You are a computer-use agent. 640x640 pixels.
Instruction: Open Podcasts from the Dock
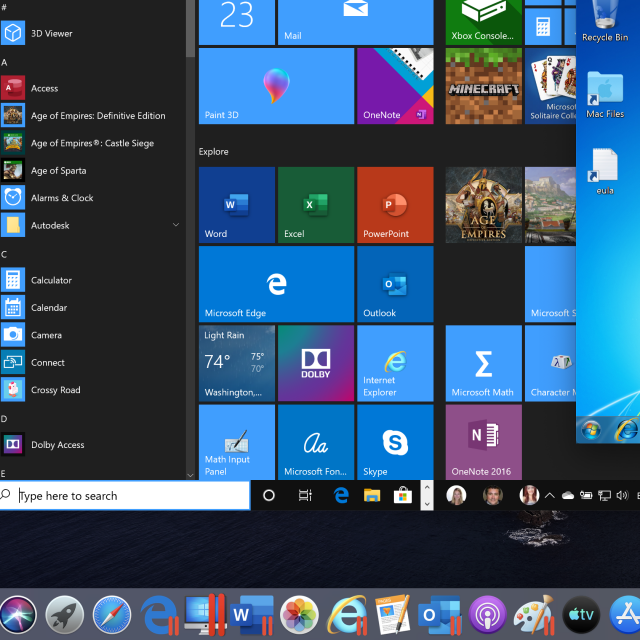tap(487, 615)
